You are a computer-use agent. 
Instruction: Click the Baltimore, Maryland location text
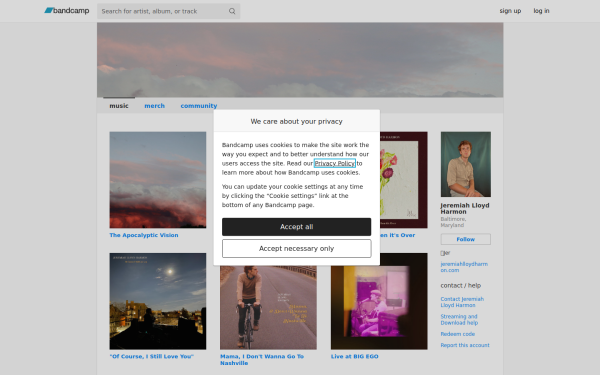click(x=453, y=222)
